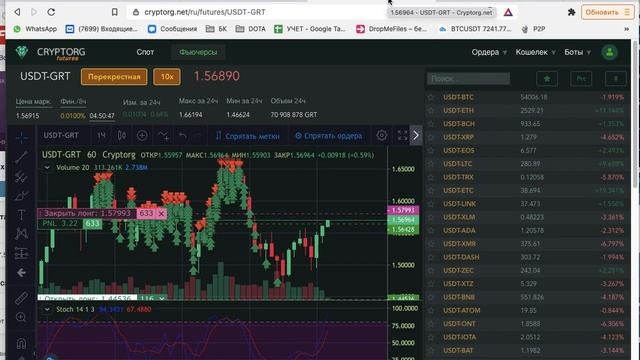Change the Перекрестная margin mode

tap(114, 77)
